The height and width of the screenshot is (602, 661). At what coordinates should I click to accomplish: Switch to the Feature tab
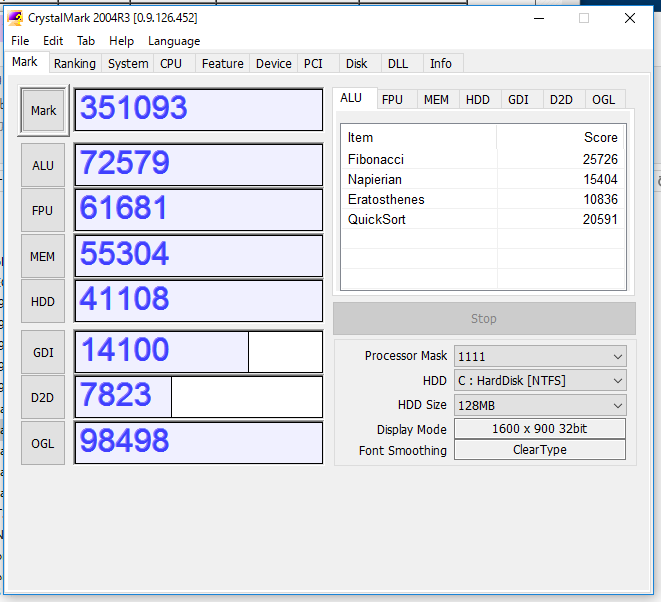(x=223, y=64)
